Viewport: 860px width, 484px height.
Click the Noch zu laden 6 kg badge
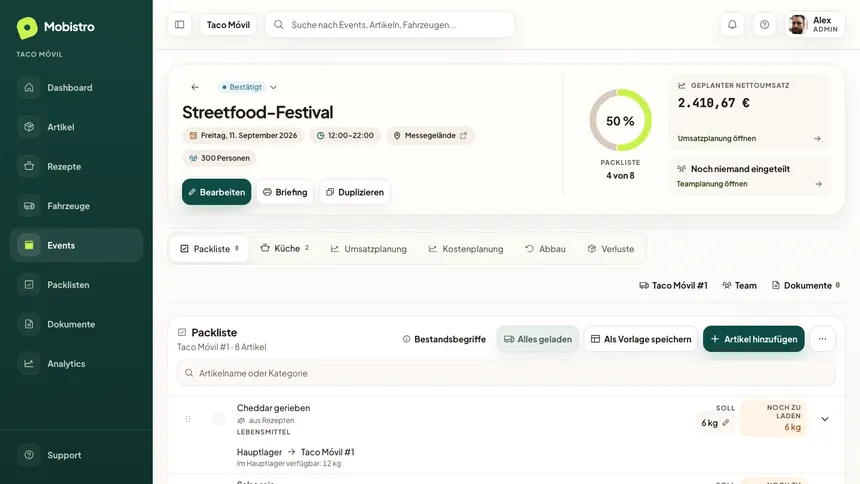click(773, 419)
